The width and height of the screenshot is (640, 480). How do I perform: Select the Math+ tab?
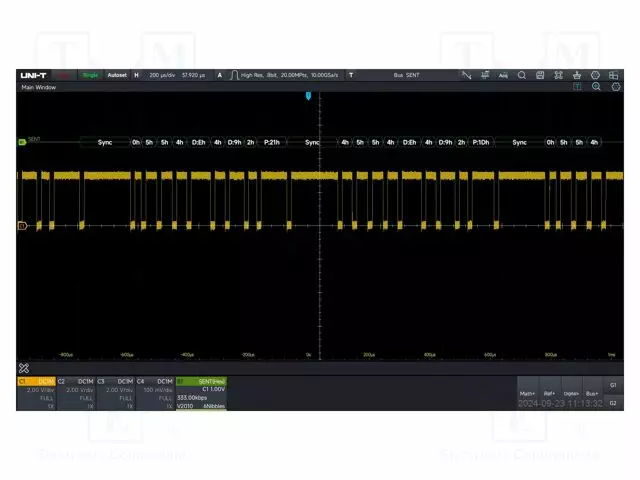(x=528, y=393)
